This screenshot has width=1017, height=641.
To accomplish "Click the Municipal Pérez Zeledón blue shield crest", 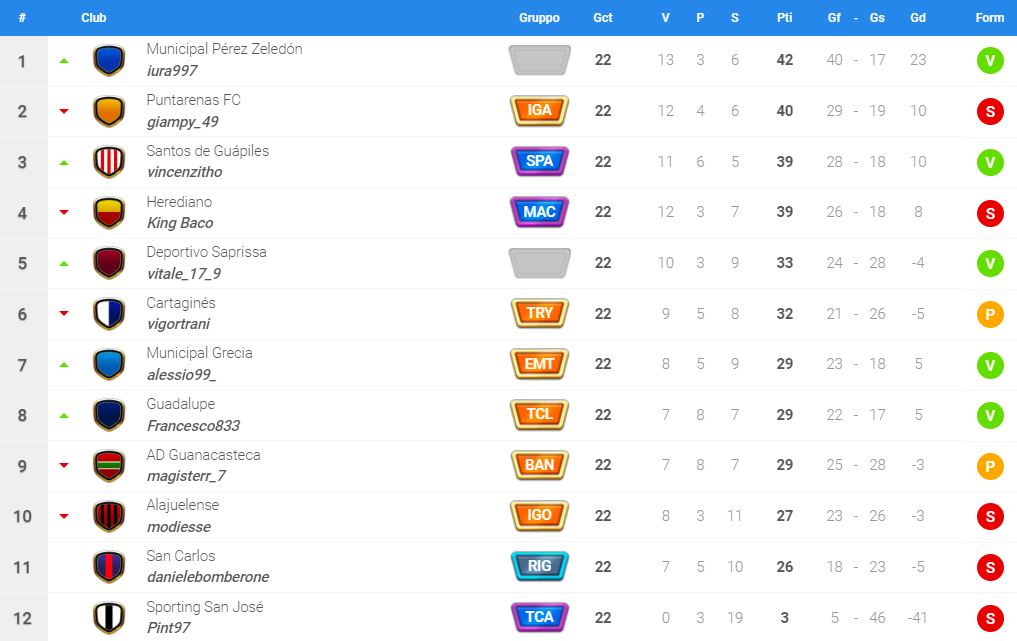I will pos(109,60).
